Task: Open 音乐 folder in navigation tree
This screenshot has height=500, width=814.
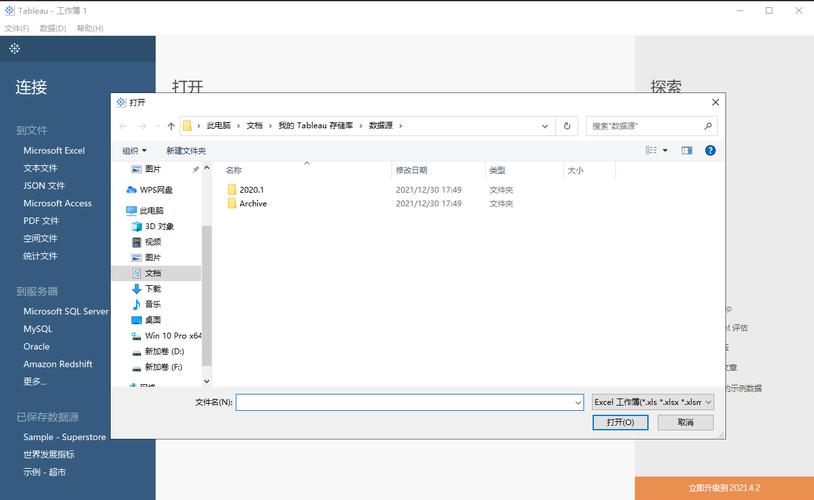Action: (146, 304)
